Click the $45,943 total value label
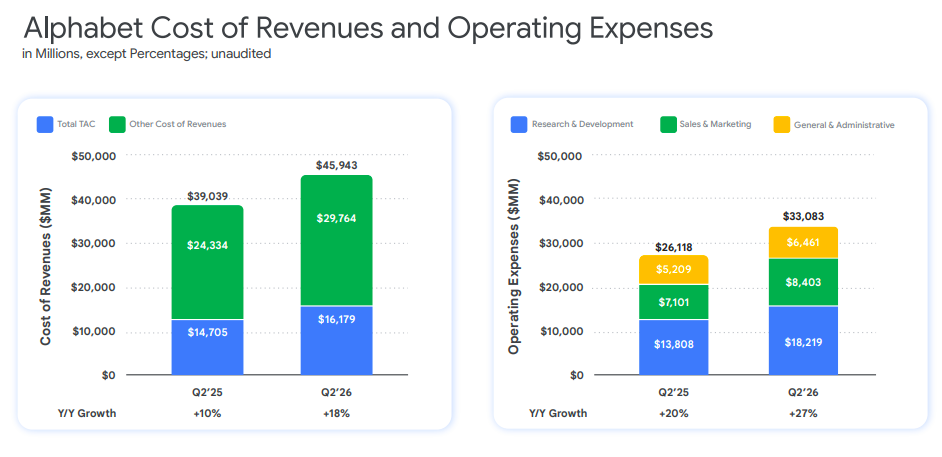The height and width of the screenshot is (457, 942). click(x=336, y=165)
